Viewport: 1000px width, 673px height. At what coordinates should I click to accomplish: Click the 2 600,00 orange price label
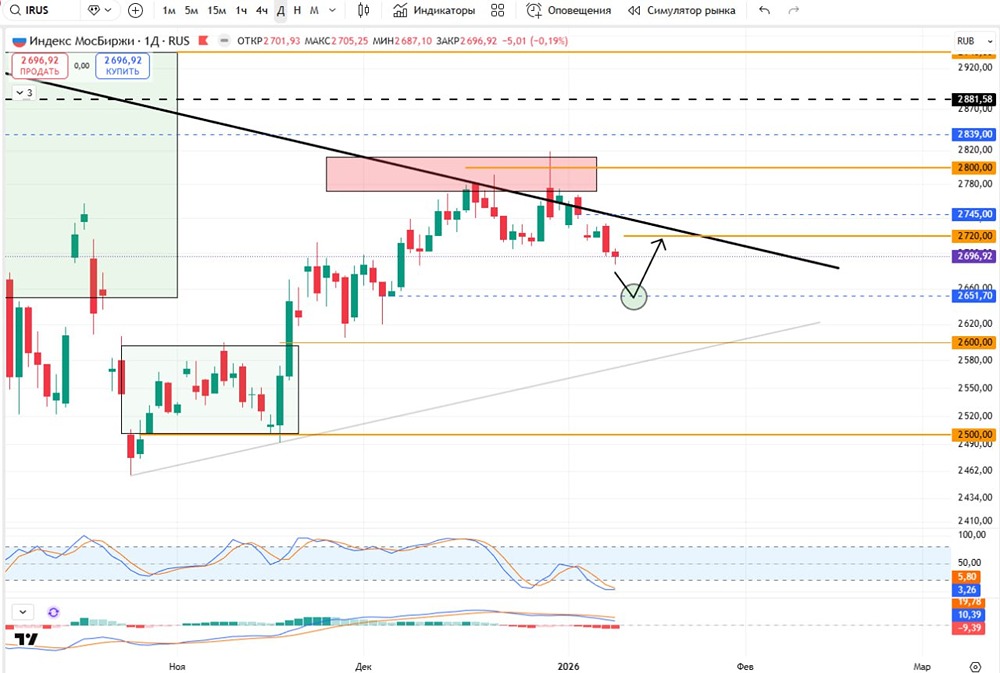[x=974, y=343]
